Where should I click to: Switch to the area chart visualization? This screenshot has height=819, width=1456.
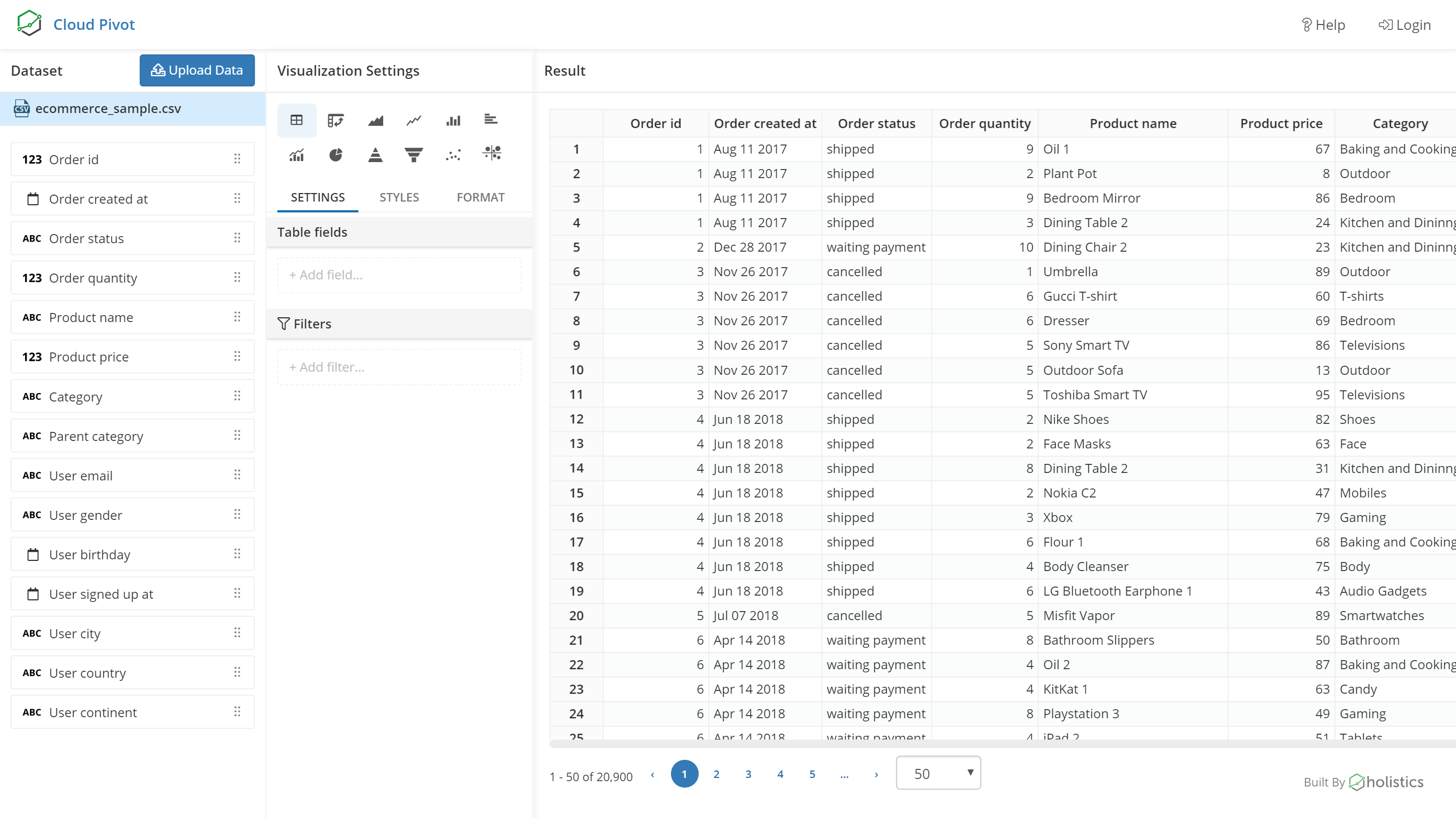[x=375, y=120]
